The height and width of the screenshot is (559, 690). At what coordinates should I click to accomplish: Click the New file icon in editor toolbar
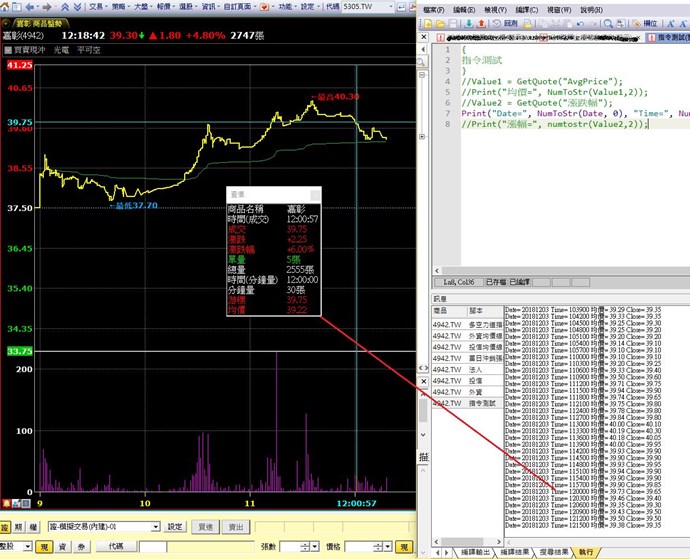click(x=429, y=23)
